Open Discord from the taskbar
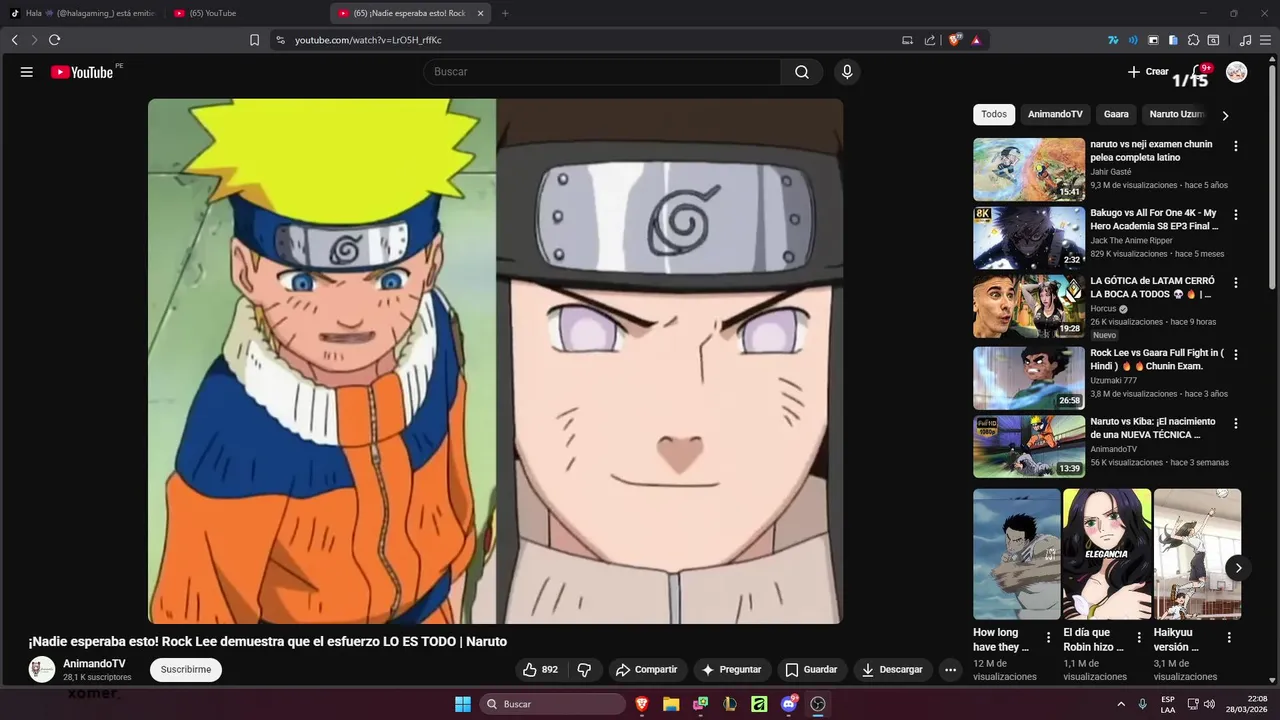 click(789, 704)
